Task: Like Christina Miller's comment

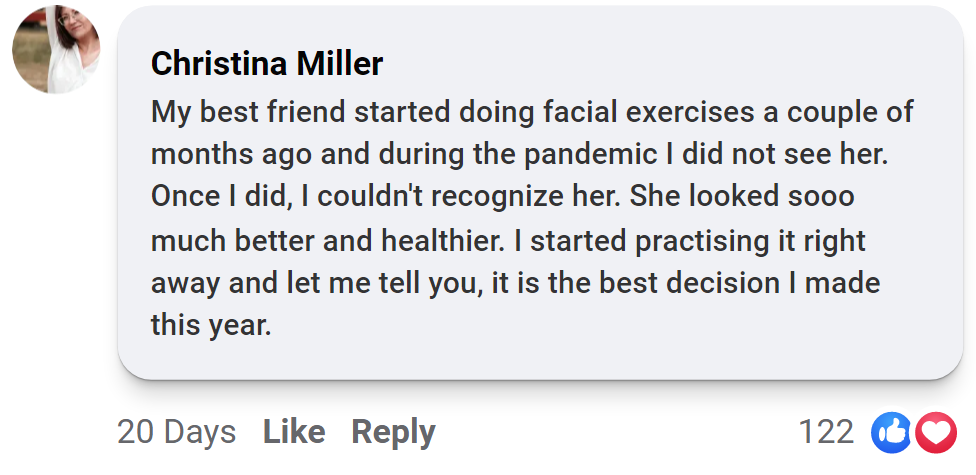Action: click(x=293, y=432)
